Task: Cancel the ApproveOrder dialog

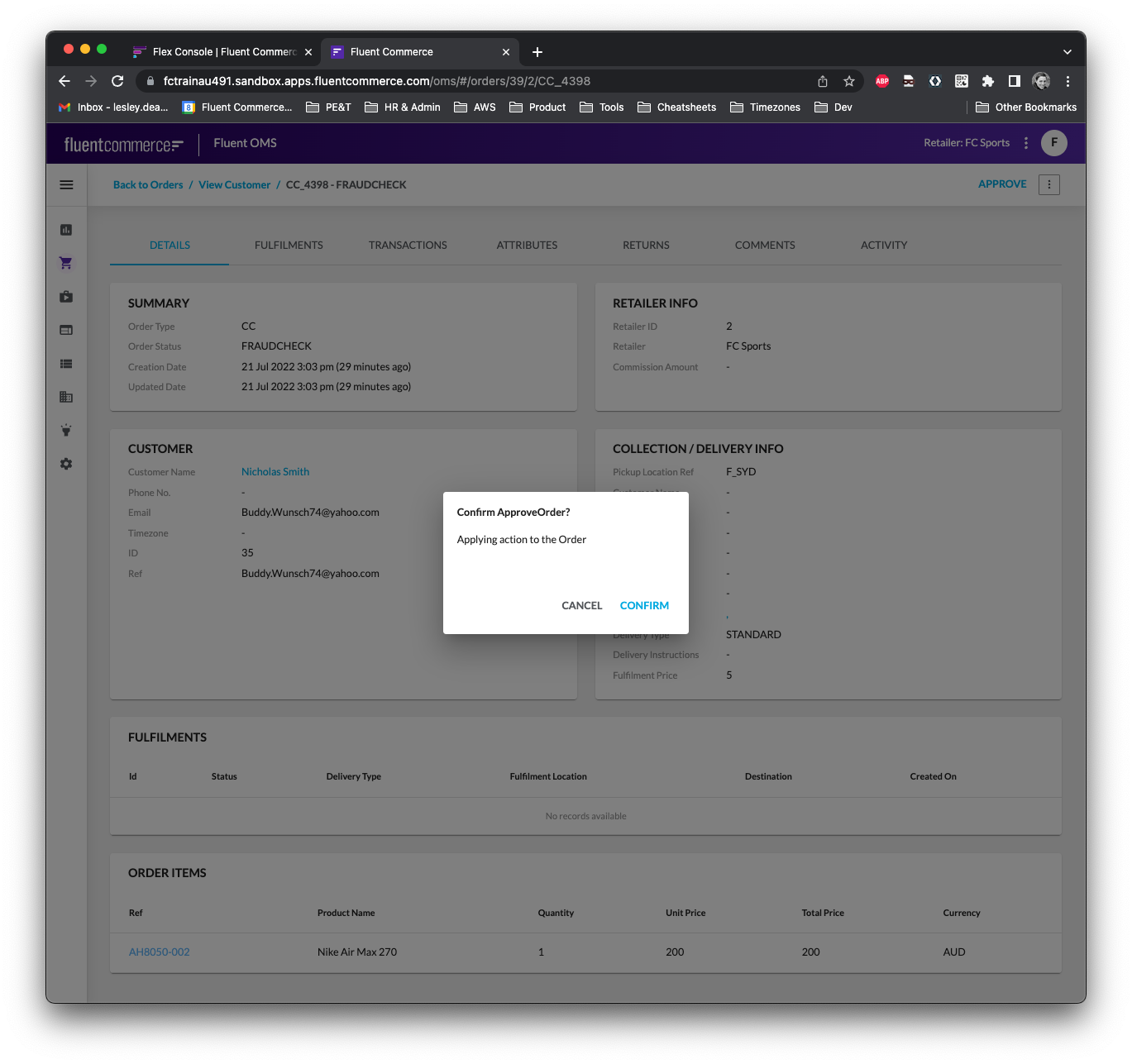Action: point(581,606)
